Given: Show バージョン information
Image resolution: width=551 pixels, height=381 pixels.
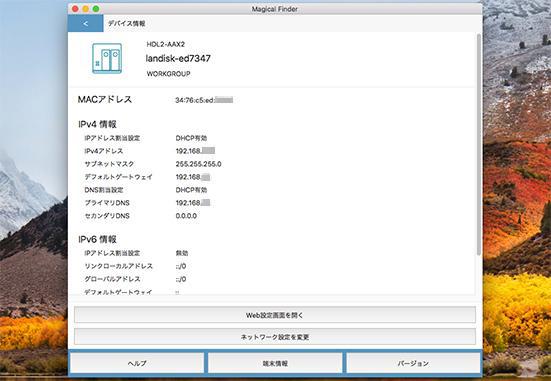Looking at the screenshot, I should click(x=413, y=363).
